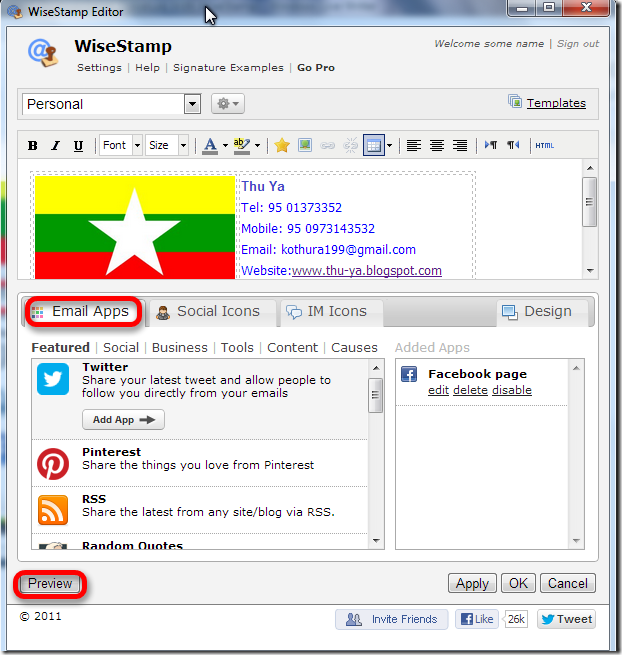This screenshot has height=655, width=622.
Task: Click Invite Friends button
Action: point(391,619)
